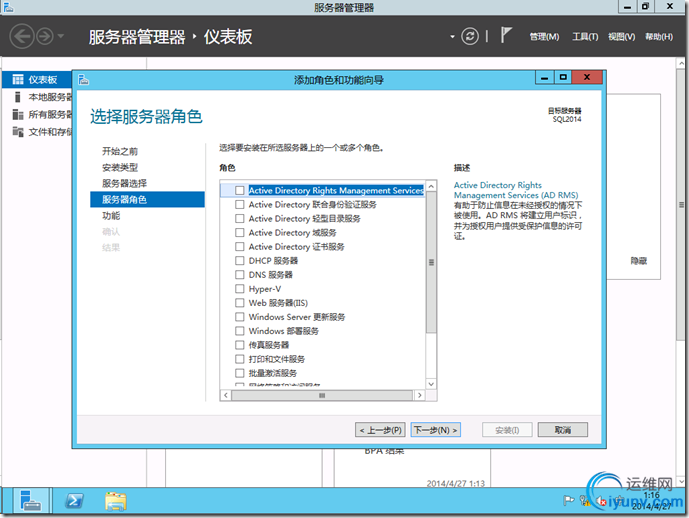Click roles list scroll up arrow

pos(431,186)
